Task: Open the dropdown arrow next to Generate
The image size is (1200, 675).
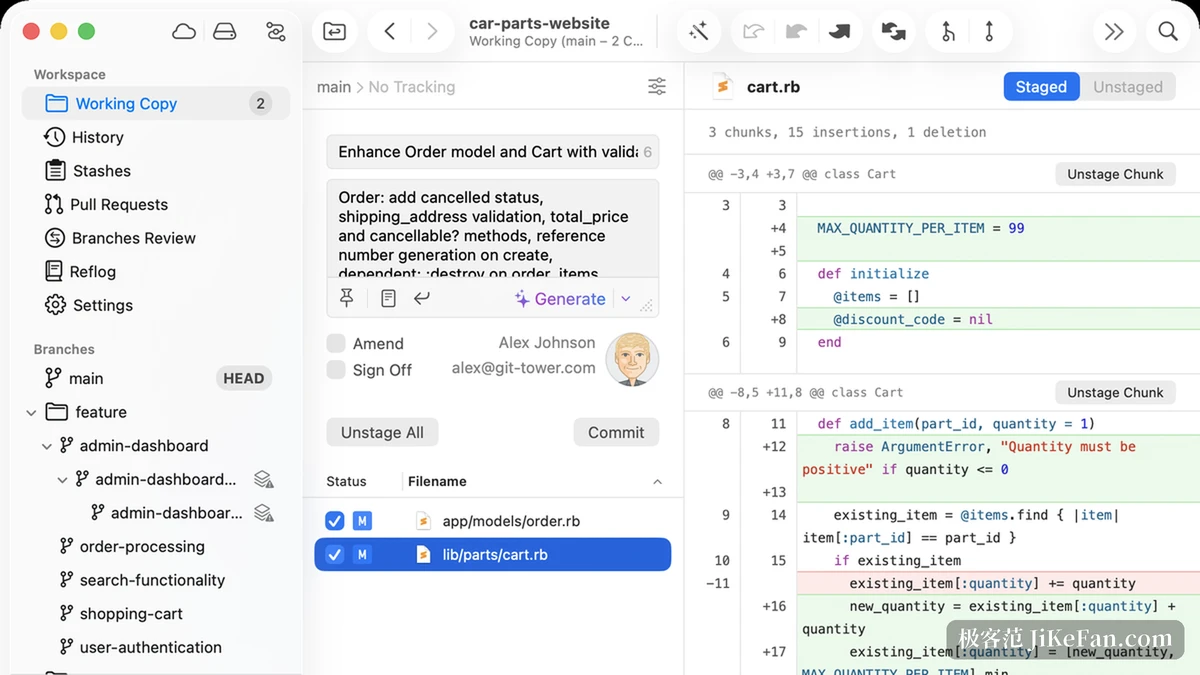Action: point(626,298)
